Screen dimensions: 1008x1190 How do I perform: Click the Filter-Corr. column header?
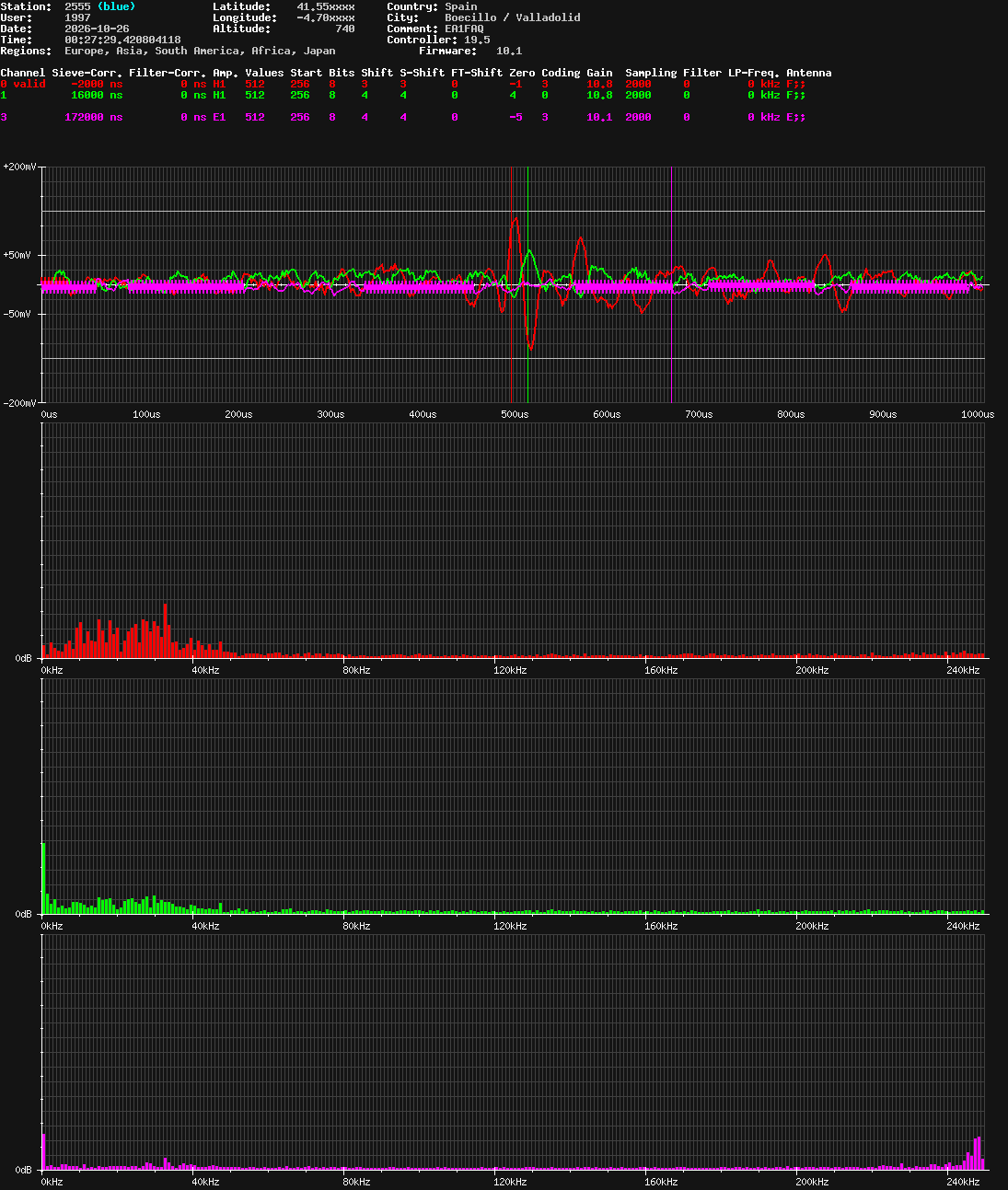pyautogui.click(x=168, y=73)
